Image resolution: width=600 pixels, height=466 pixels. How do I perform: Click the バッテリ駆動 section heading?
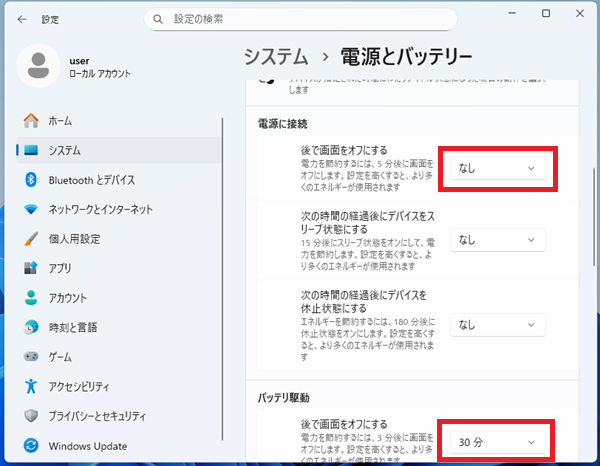284,398
